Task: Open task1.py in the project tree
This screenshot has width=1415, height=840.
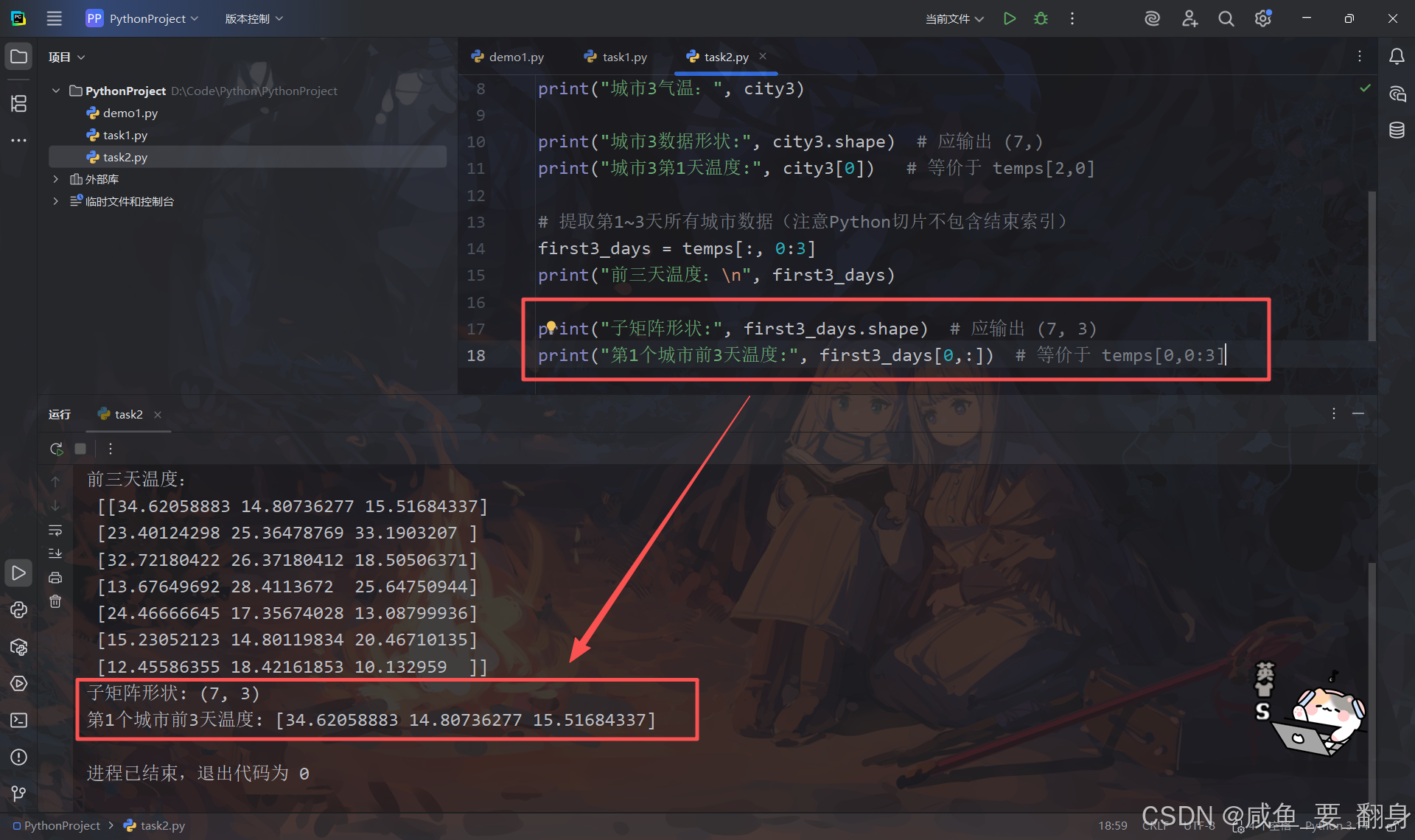Action: (125, 135)
